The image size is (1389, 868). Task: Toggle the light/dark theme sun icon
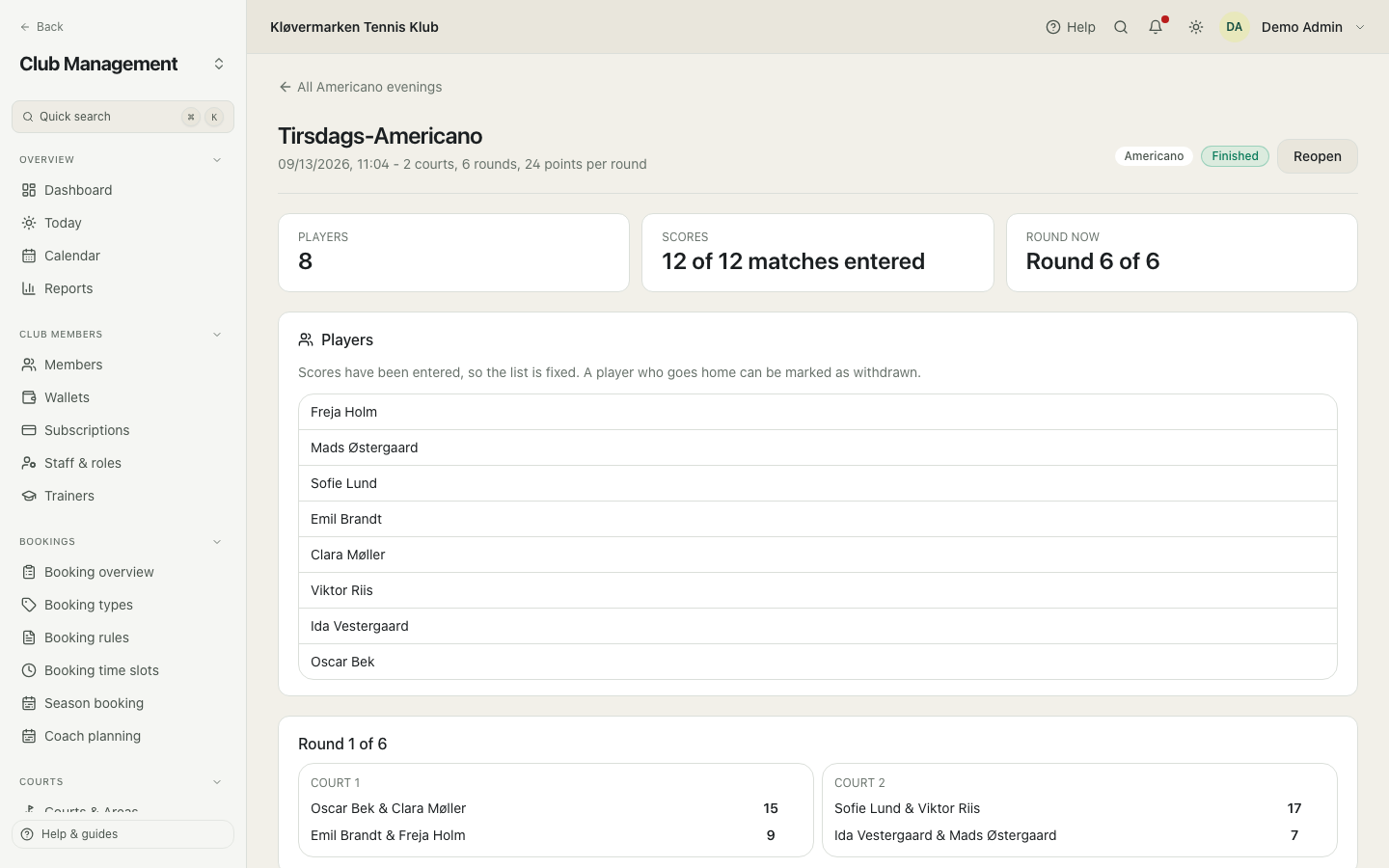click(x=1196, y=27)
